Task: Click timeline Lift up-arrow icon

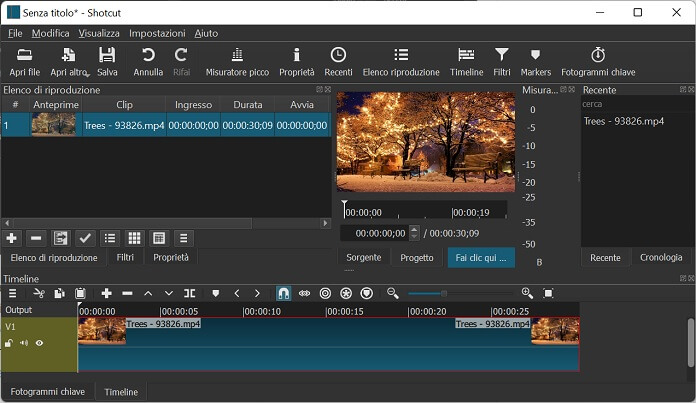Action: (x=148, y=293)
